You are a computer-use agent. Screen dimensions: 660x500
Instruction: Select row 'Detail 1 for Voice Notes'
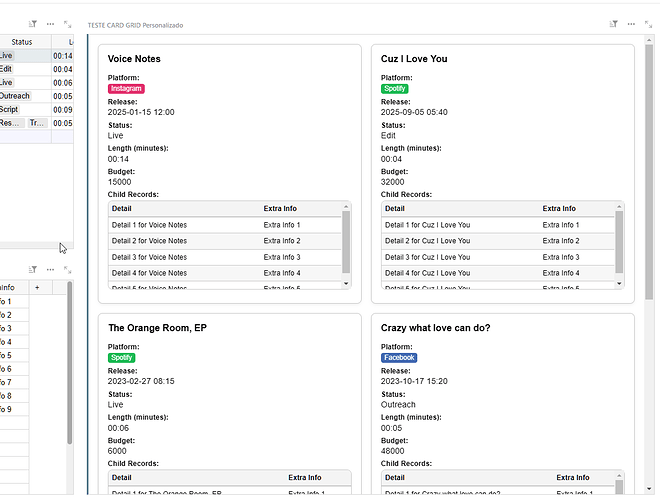(x=225, y=225)
